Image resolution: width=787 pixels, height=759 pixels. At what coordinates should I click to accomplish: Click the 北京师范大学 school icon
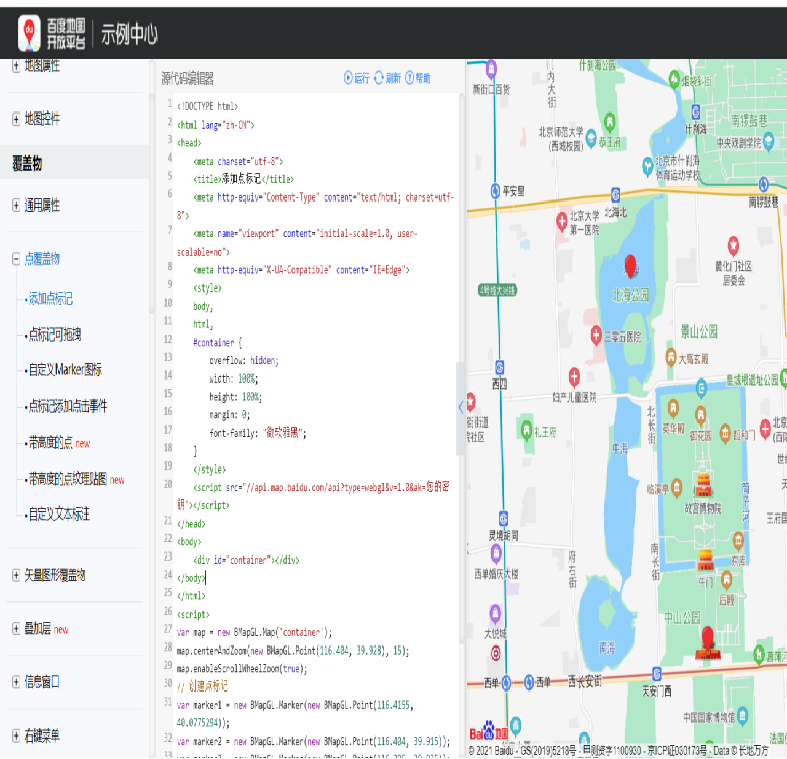point(591,138)
